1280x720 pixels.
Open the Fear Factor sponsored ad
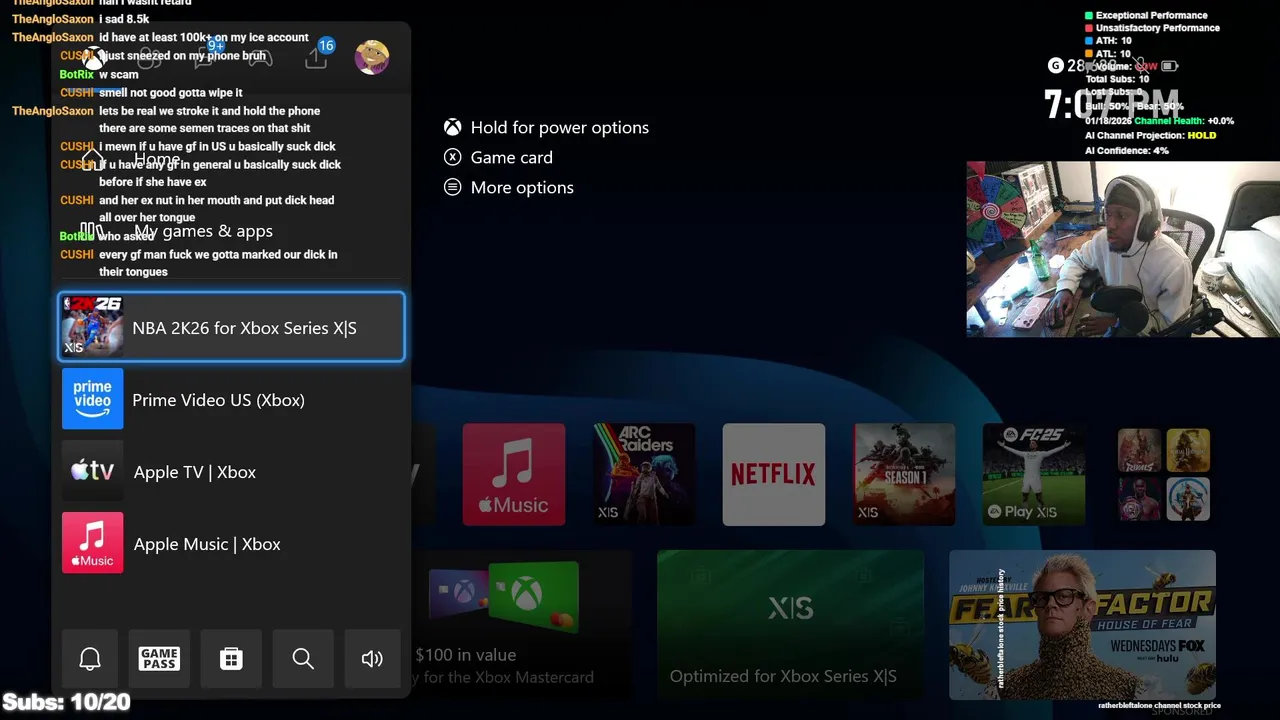(1082, 624)
